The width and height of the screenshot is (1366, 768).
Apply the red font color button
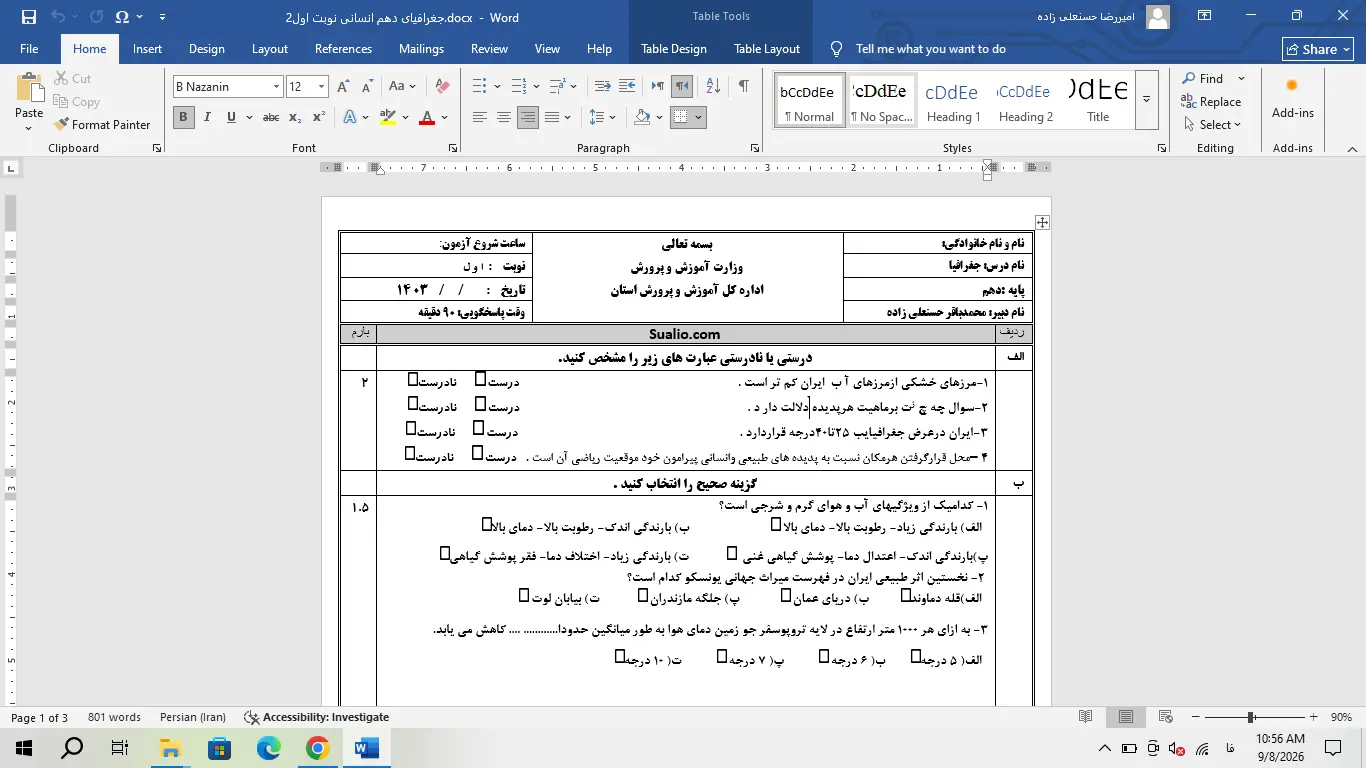coord(427,117)
